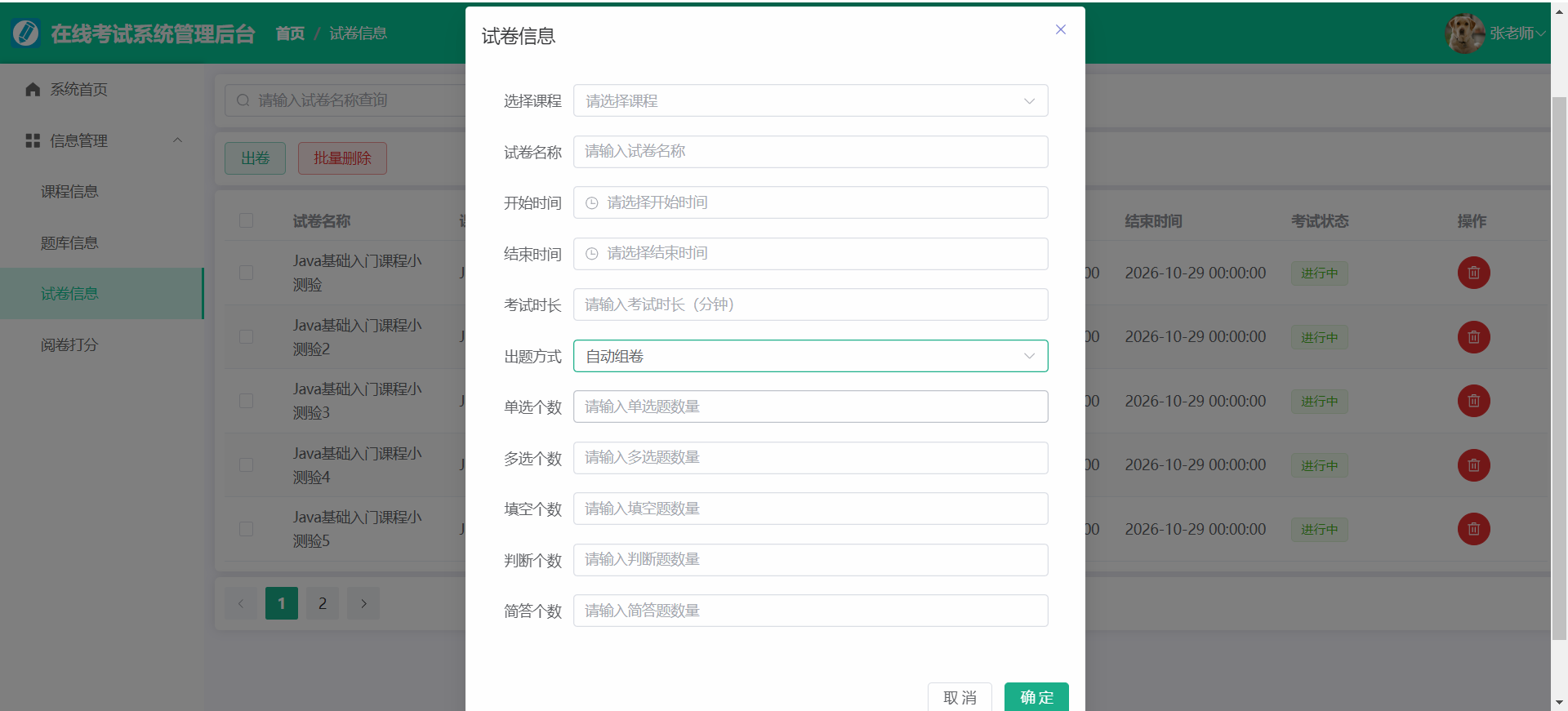Open 课程信息 in the sidebar
Image resolution: width=1568 pixels, height=711 pixels.
(x=69, y=192)
